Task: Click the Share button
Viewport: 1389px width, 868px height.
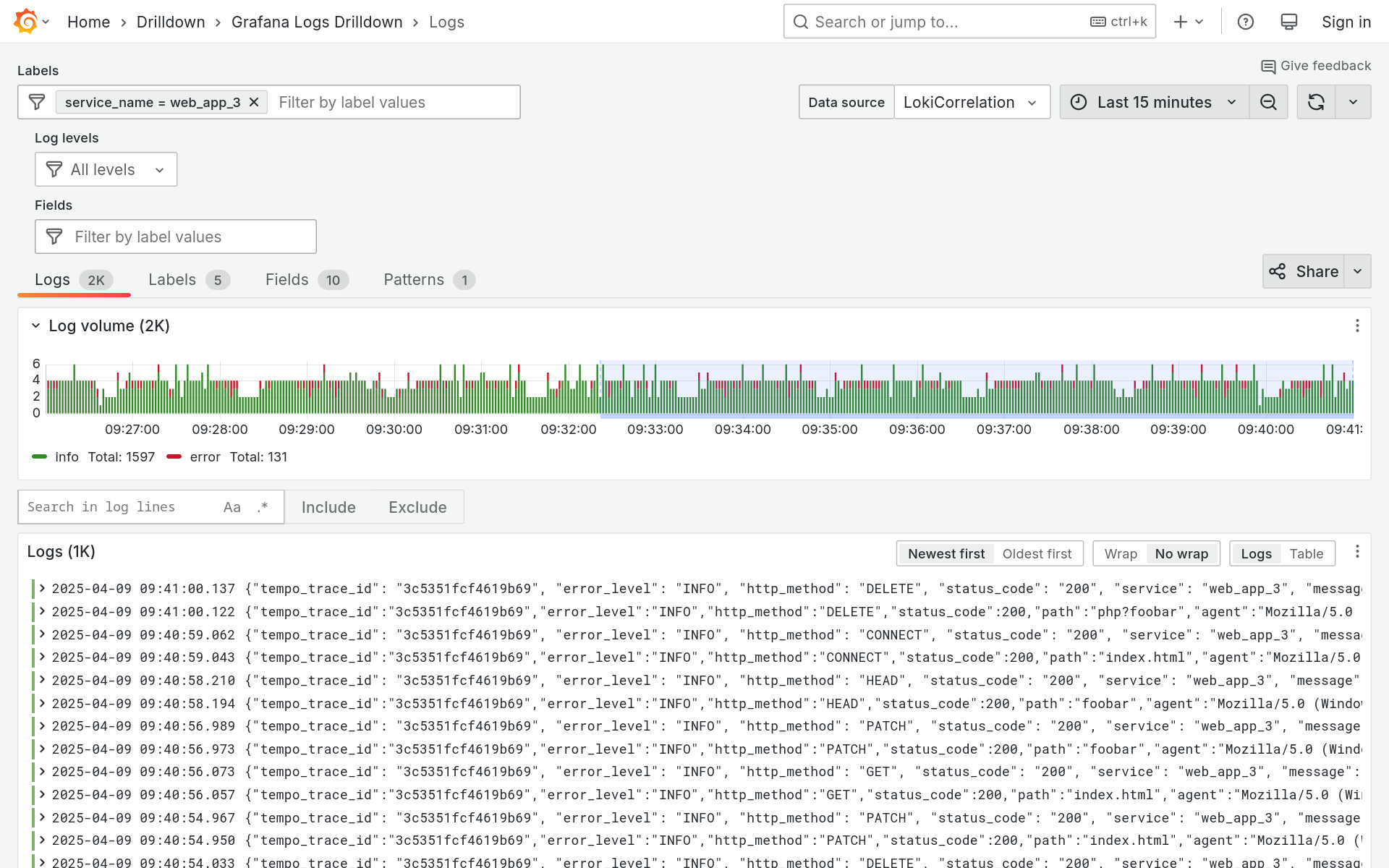Action: tap(1304, 271)
